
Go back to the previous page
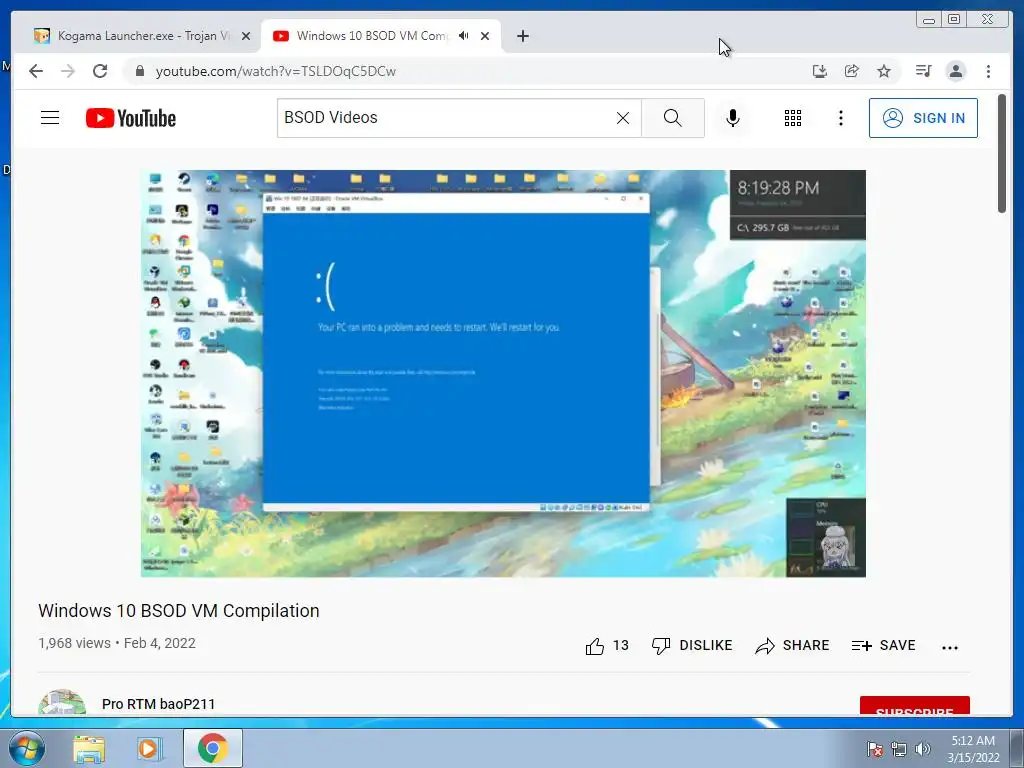point(36,71)
